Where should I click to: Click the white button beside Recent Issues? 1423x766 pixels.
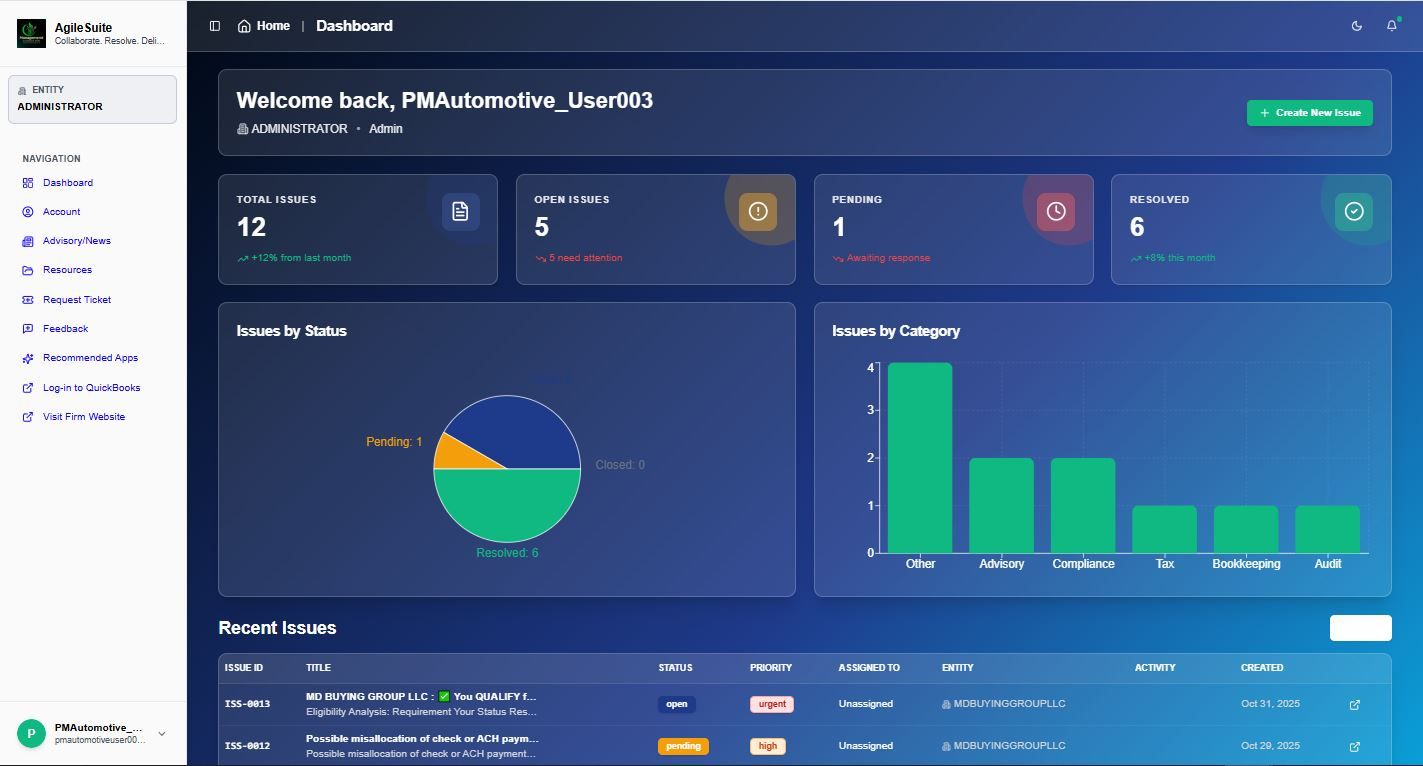(1360, 628)
